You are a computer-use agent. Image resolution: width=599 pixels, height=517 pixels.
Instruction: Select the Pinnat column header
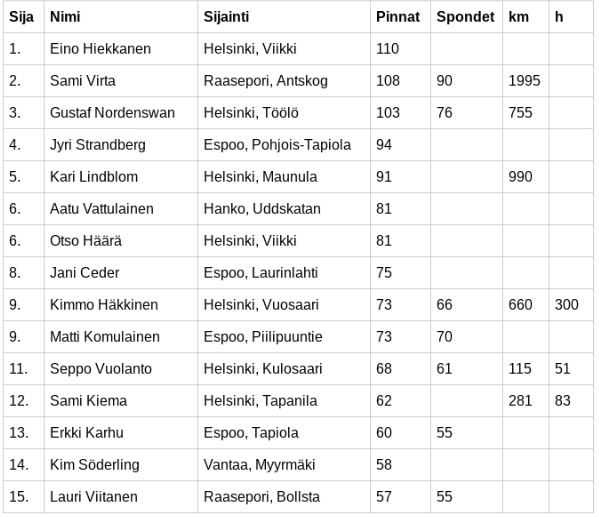pos(398,17)
